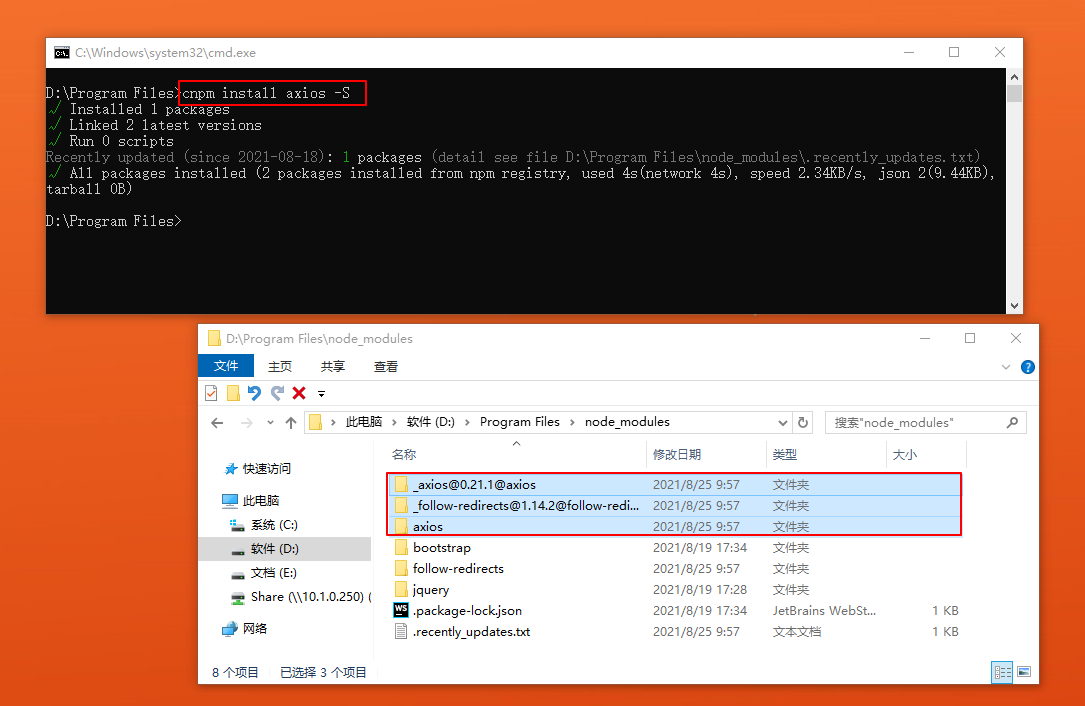The width and height of the screenshot is (1085, 706).
Task: Click the Undo arrow in Explorer toolbar
Action: coord(255,393)
